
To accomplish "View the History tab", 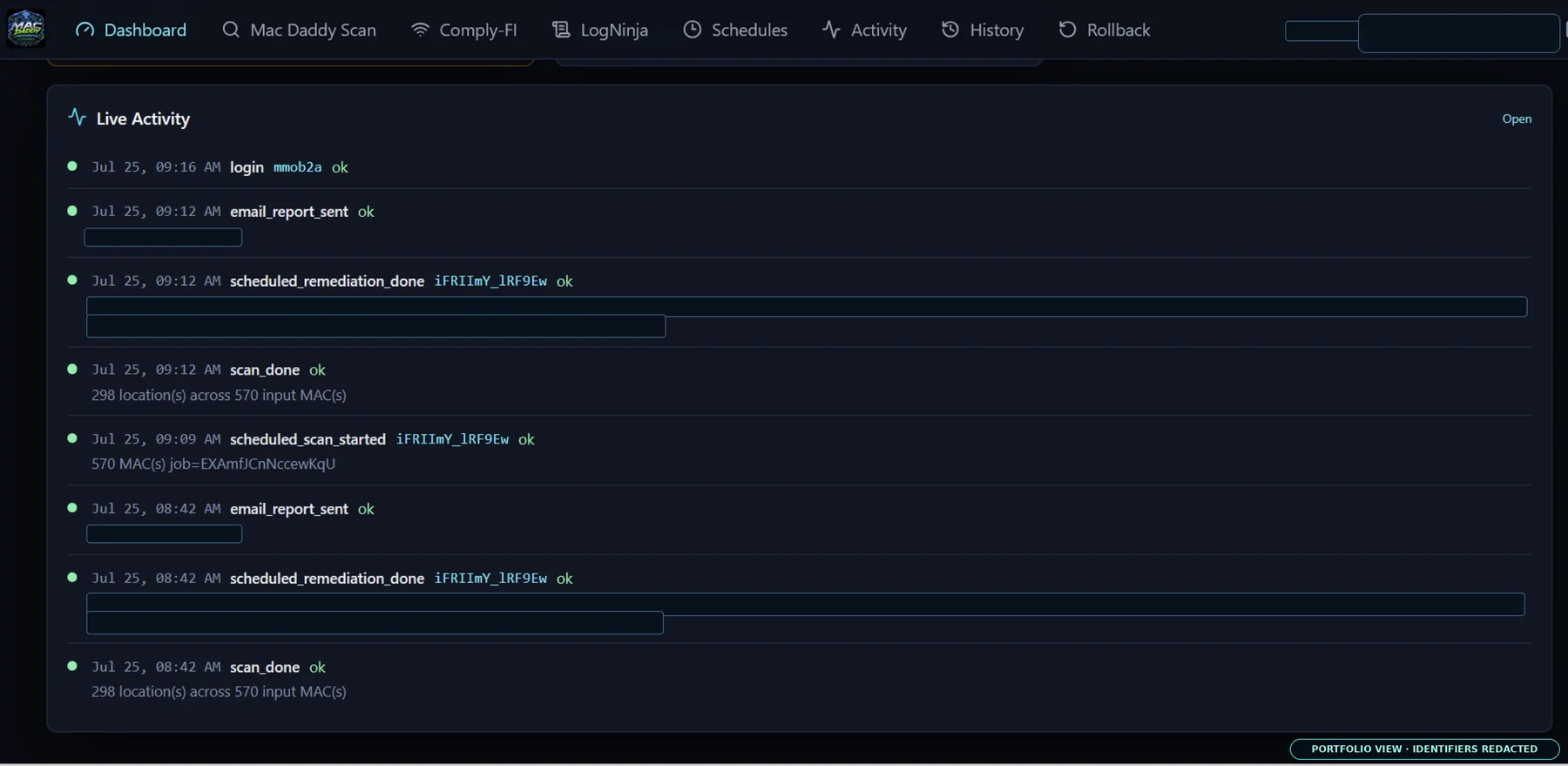I will pyautogui.click(x=983, y=30).
